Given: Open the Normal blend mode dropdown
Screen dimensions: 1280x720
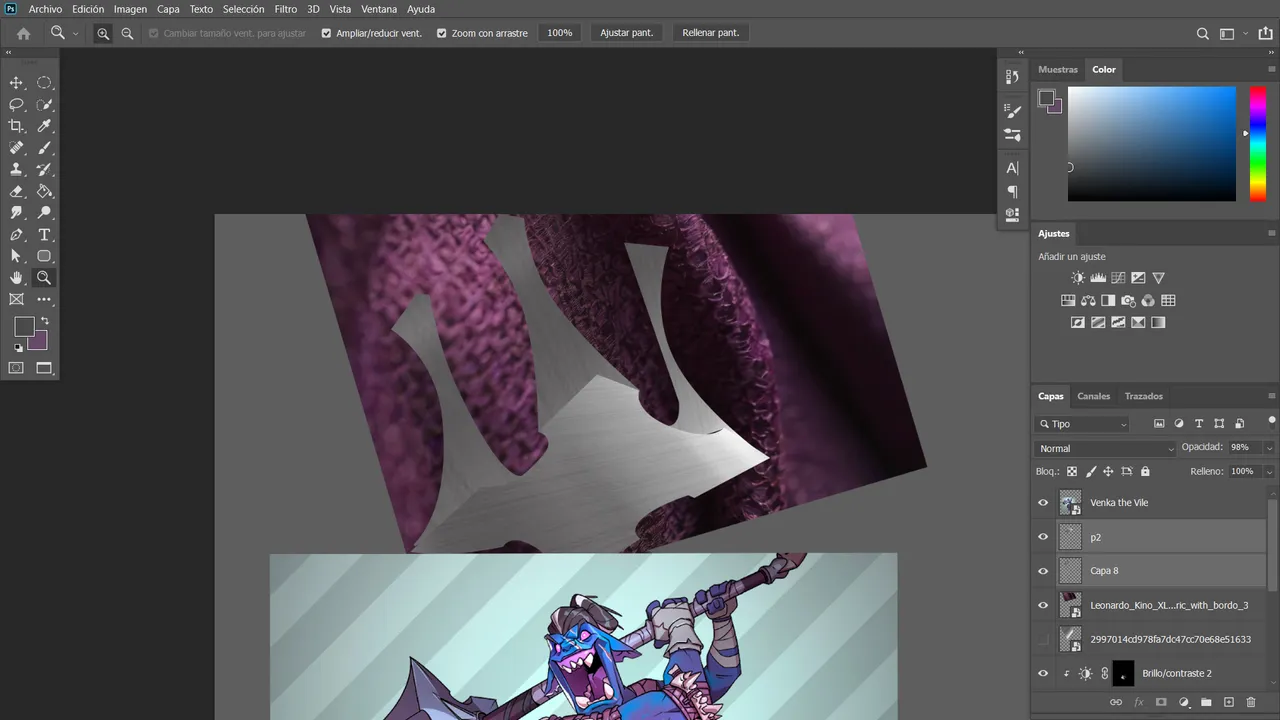Looking at the screenshot, I should (x=1105, y=448).
